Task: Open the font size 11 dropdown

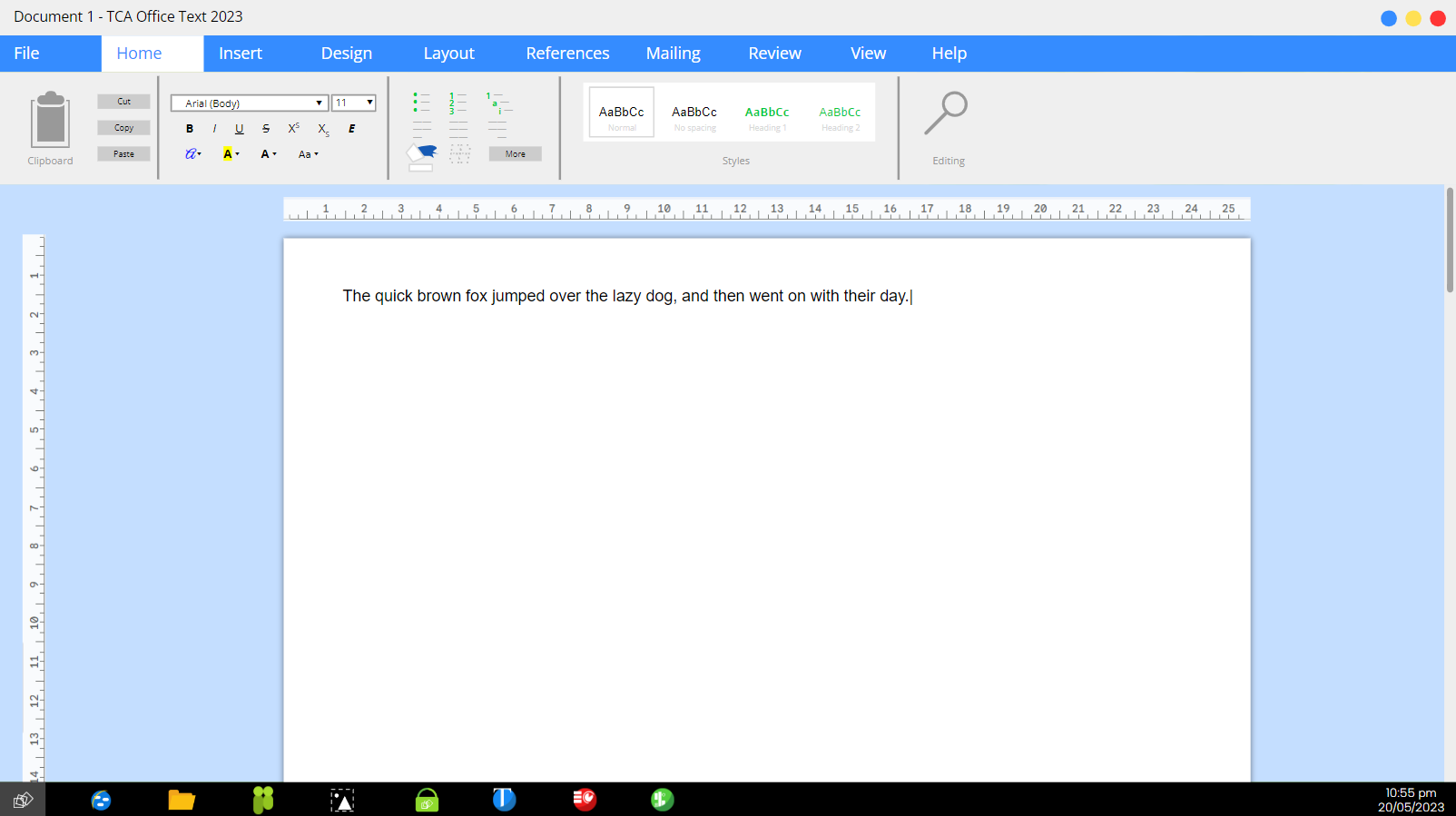Action: tap(354, 103)
